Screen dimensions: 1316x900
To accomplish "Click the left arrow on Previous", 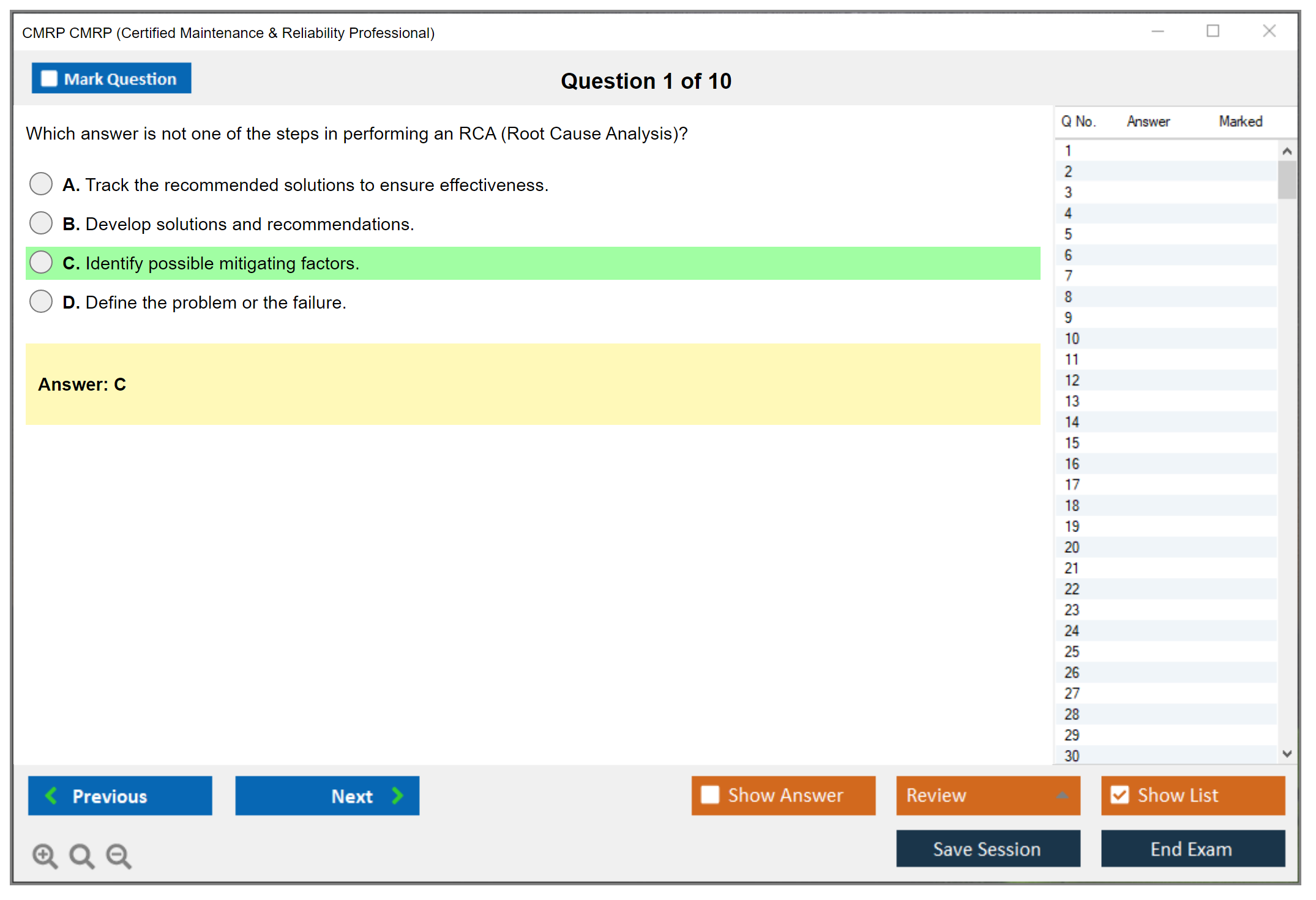I will [x=51, y=795].
